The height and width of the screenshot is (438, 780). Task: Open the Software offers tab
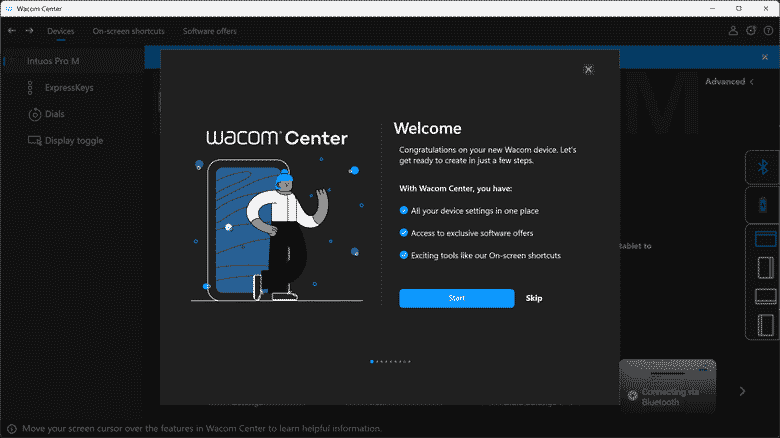tap(209, 31)
